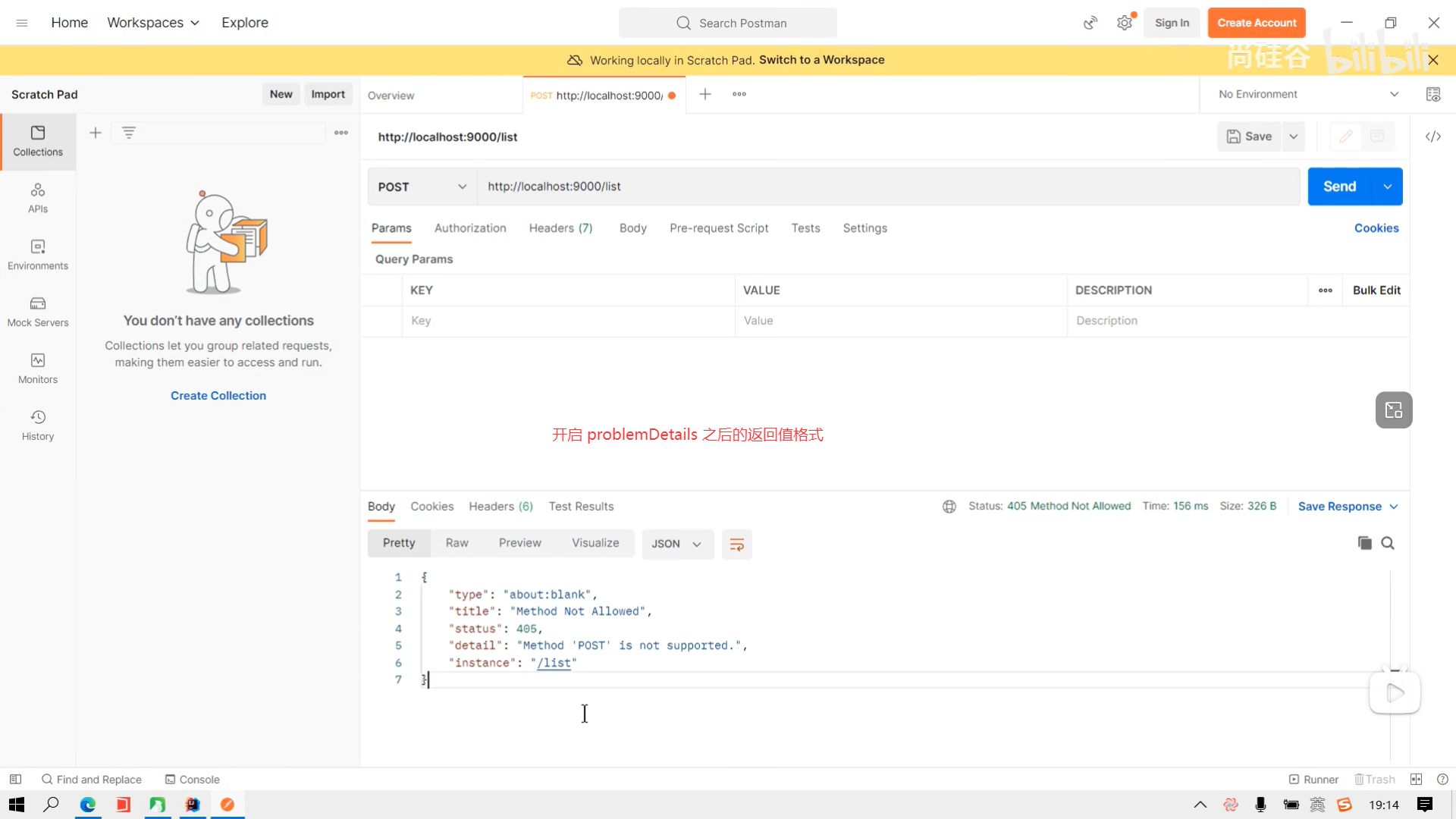Open the Collections sidebar panel

coord(38,141)
